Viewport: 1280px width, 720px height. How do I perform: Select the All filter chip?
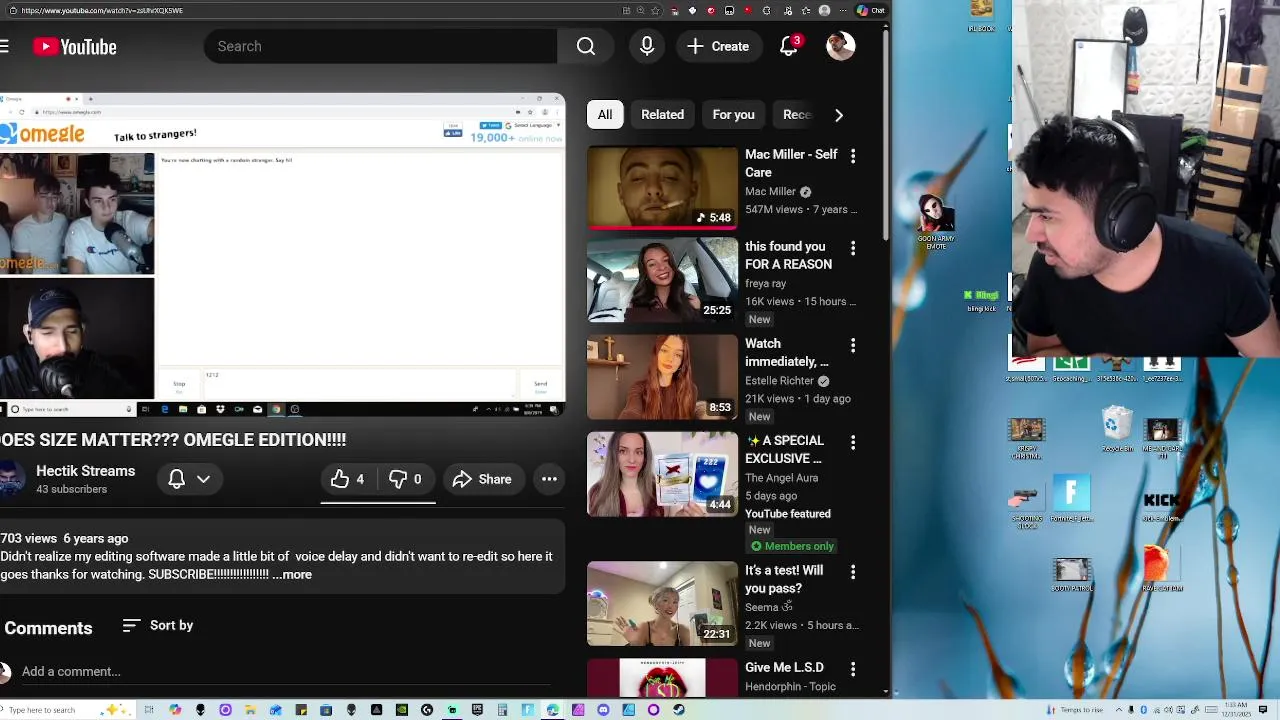click(x=605, y=114)
